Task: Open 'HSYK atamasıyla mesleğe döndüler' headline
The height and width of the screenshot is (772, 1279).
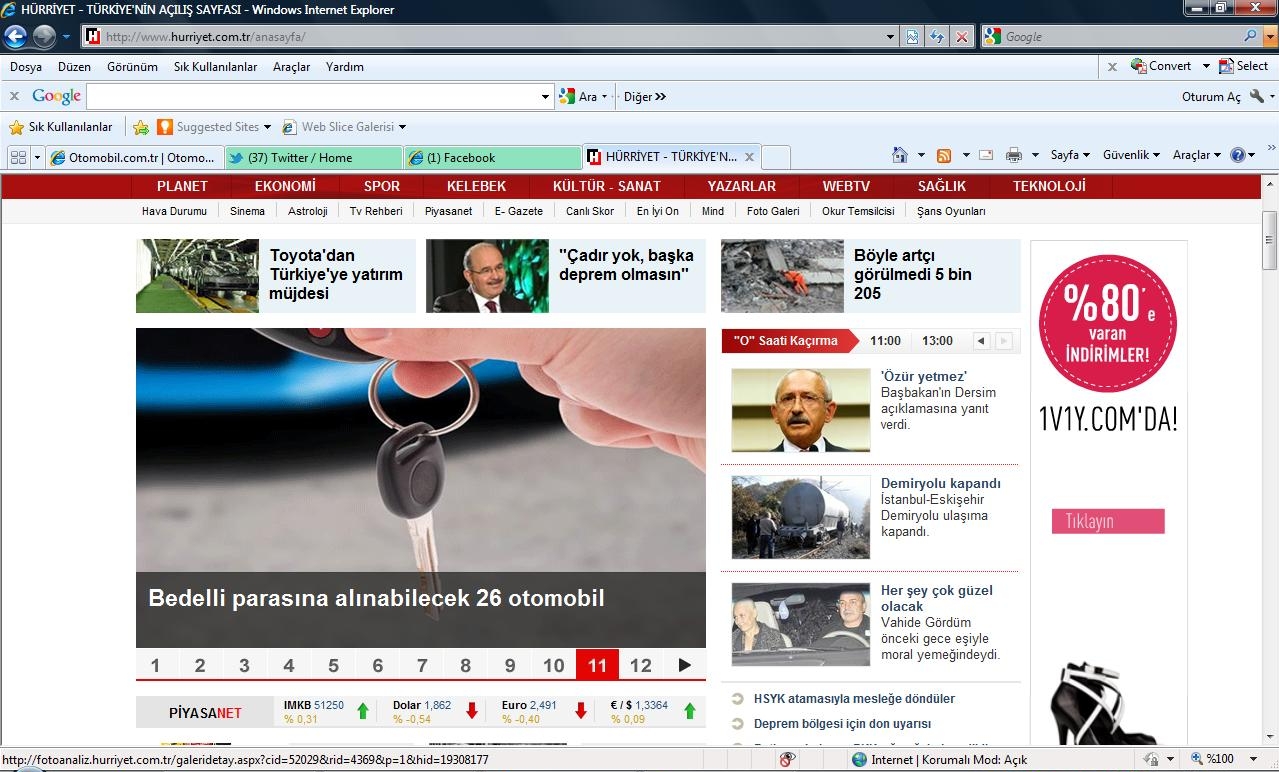Action: click(854, 699)
